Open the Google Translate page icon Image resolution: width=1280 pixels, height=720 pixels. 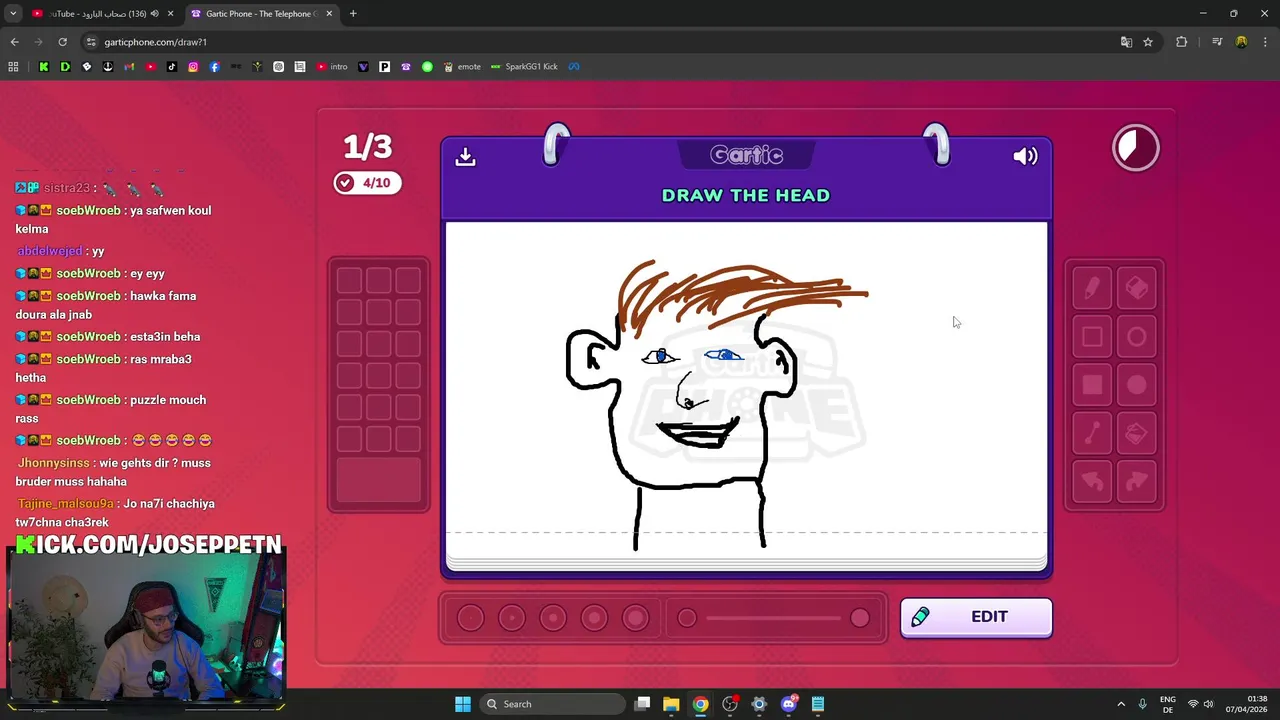pos(1126,42)
